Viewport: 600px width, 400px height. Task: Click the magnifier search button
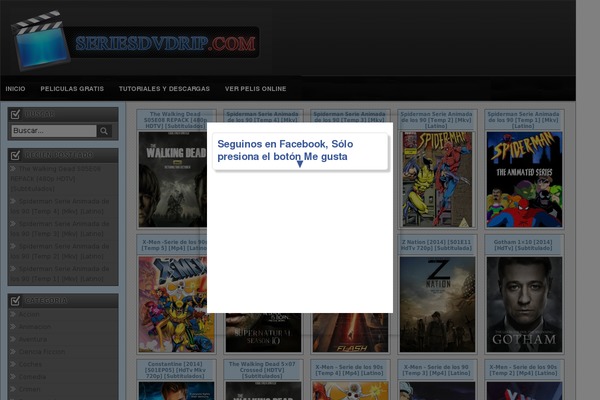coord(104,131)
